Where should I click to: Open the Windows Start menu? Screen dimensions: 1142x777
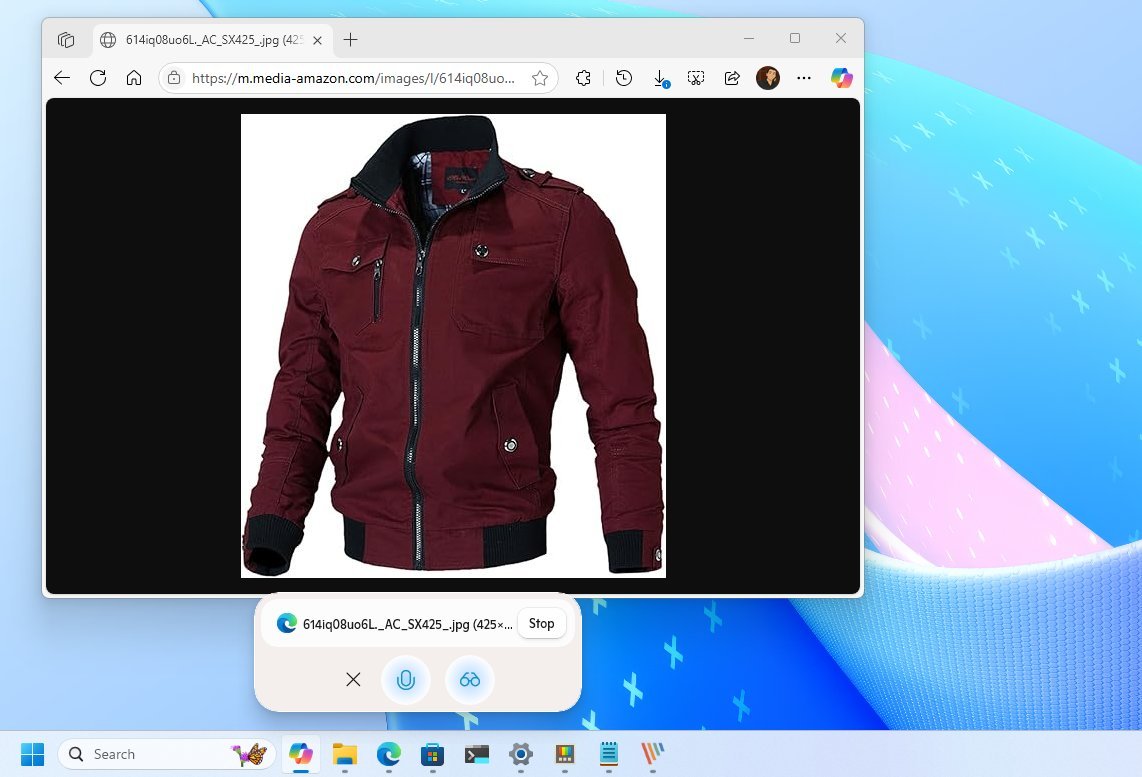pos(33,754)
